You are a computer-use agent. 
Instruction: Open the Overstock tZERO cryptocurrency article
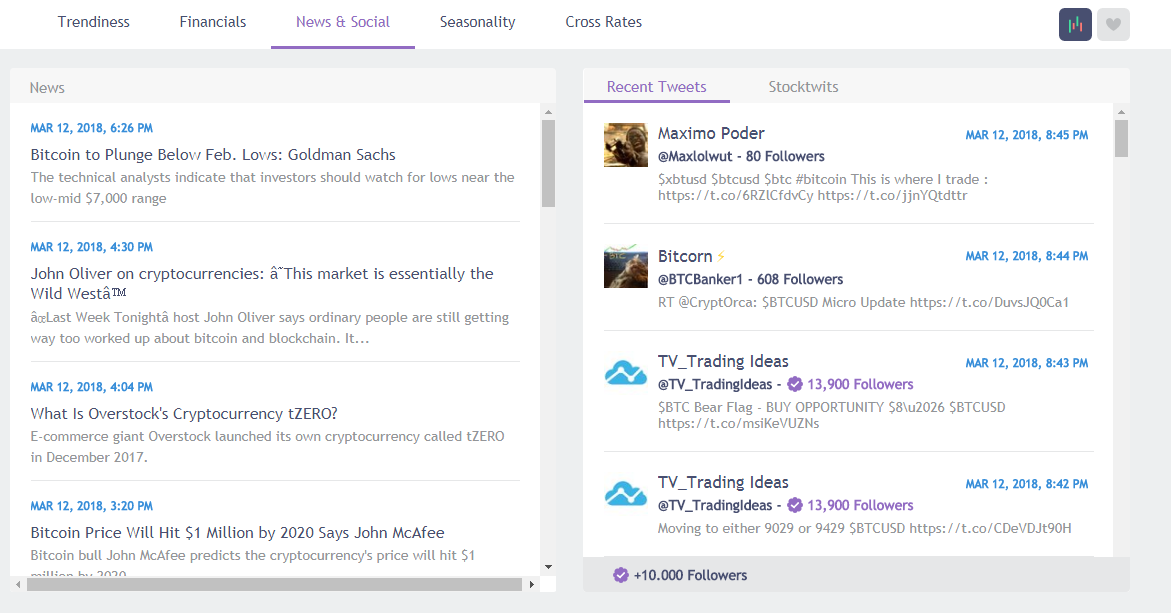184,414
